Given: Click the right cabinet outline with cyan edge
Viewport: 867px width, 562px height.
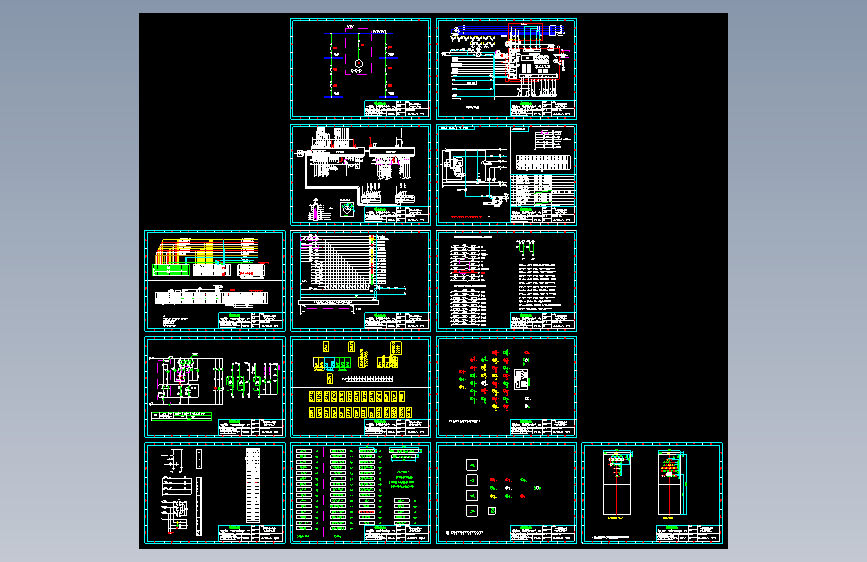Looking at the screenshot, I should click(672, 483).
